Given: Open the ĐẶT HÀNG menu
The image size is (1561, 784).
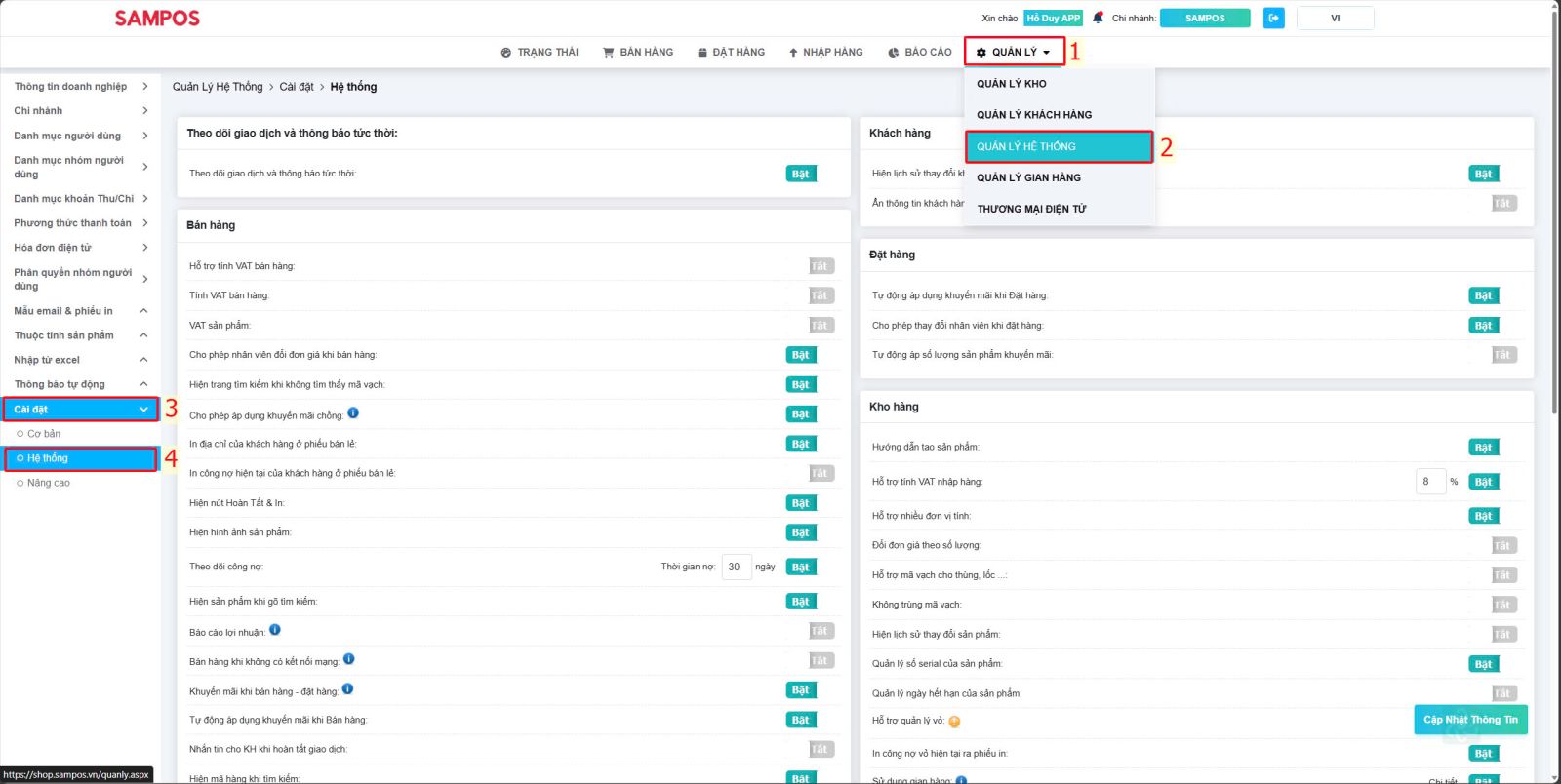Looking at the screenshot, I should (731, 53).
